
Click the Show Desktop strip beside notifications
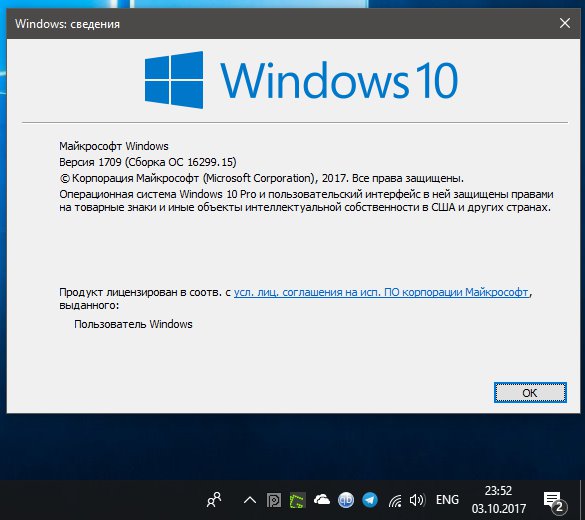pyautogui.click(x=582, y=500)
